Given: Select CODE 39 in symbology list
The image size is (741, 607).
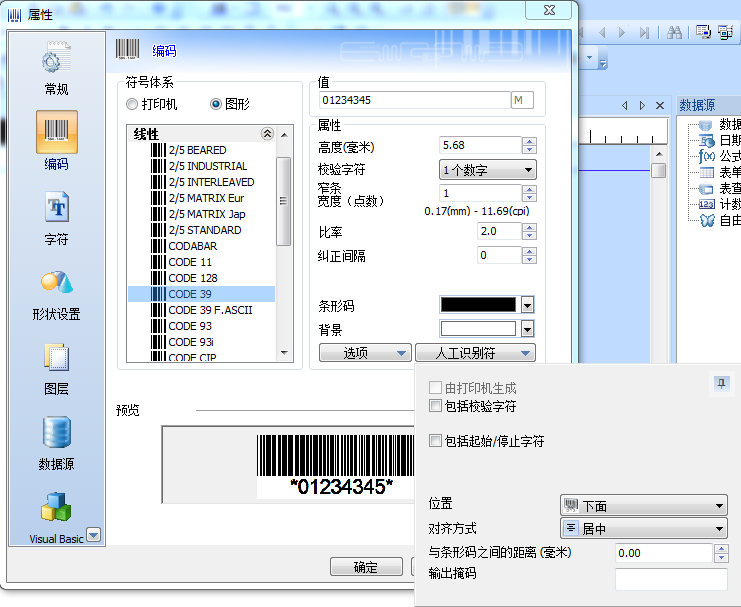Looking at the screenshot, I should point(201,294).
